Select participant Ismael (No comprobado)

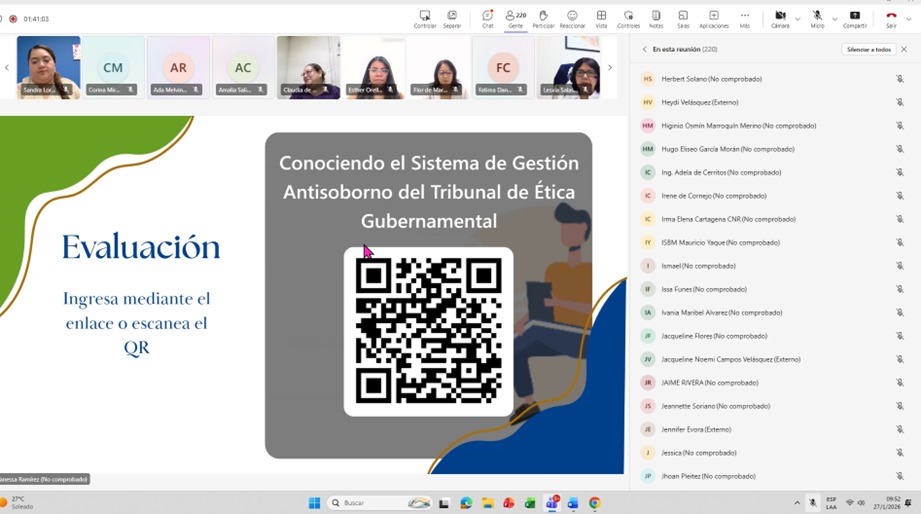[774, 266]
